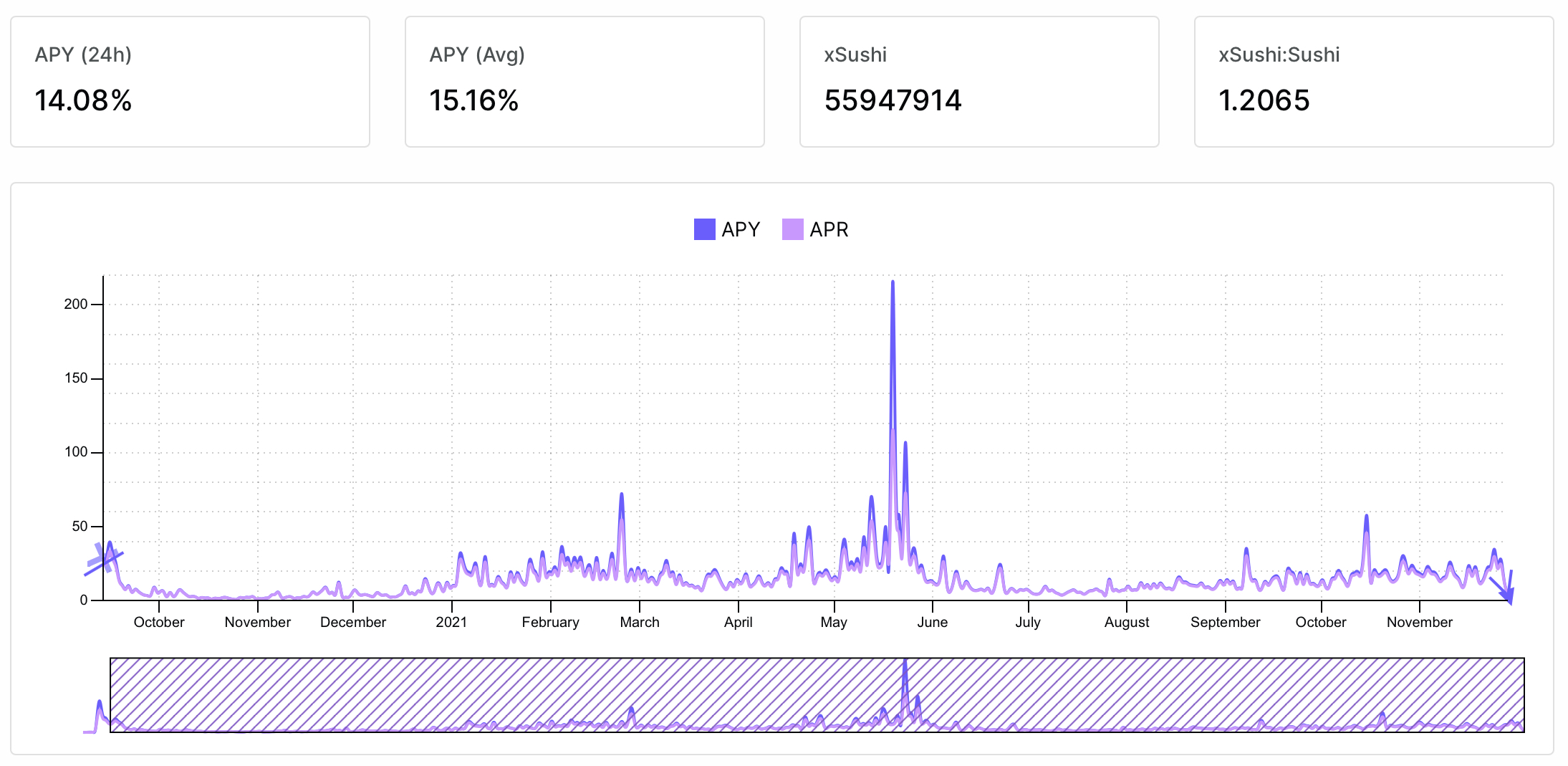Screen dimensions: 1568x766
Task: Click the 0 y-axis tick label
Action: pos(84,600)
